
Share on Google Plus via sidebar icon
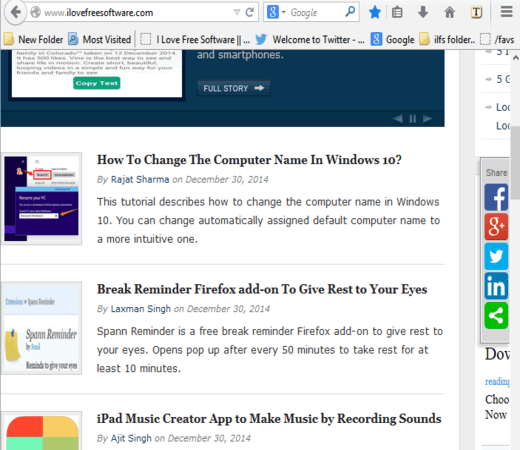tap(496, 227)
